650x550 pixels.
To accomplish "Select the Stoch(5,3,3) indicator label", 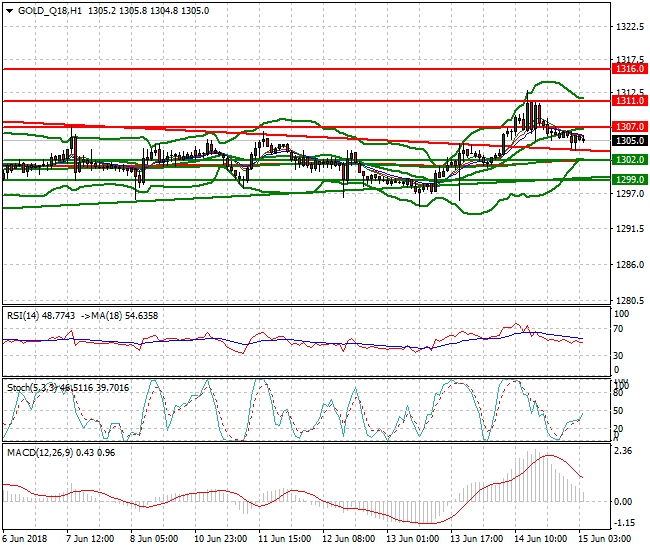I will pos(32,388).
